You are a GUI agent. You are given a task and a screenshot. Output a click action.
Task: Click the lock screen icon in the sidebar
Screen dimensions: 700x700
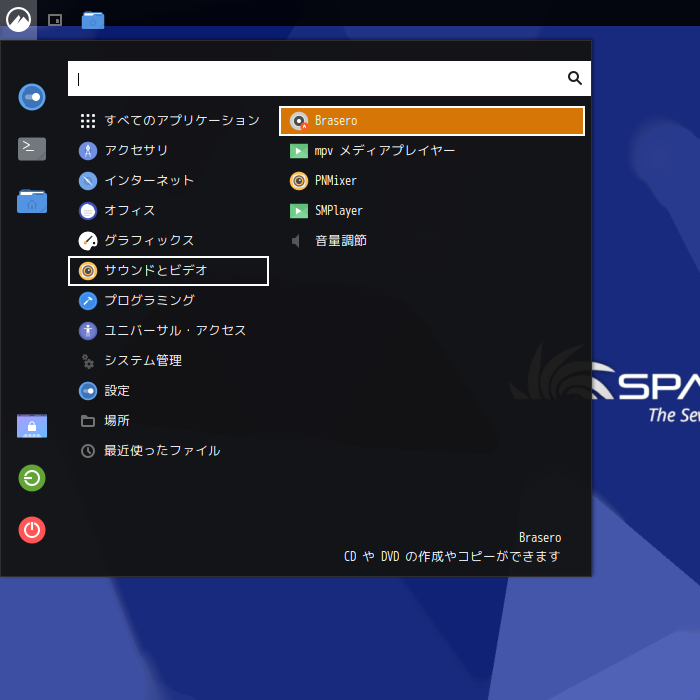[32, 426]
